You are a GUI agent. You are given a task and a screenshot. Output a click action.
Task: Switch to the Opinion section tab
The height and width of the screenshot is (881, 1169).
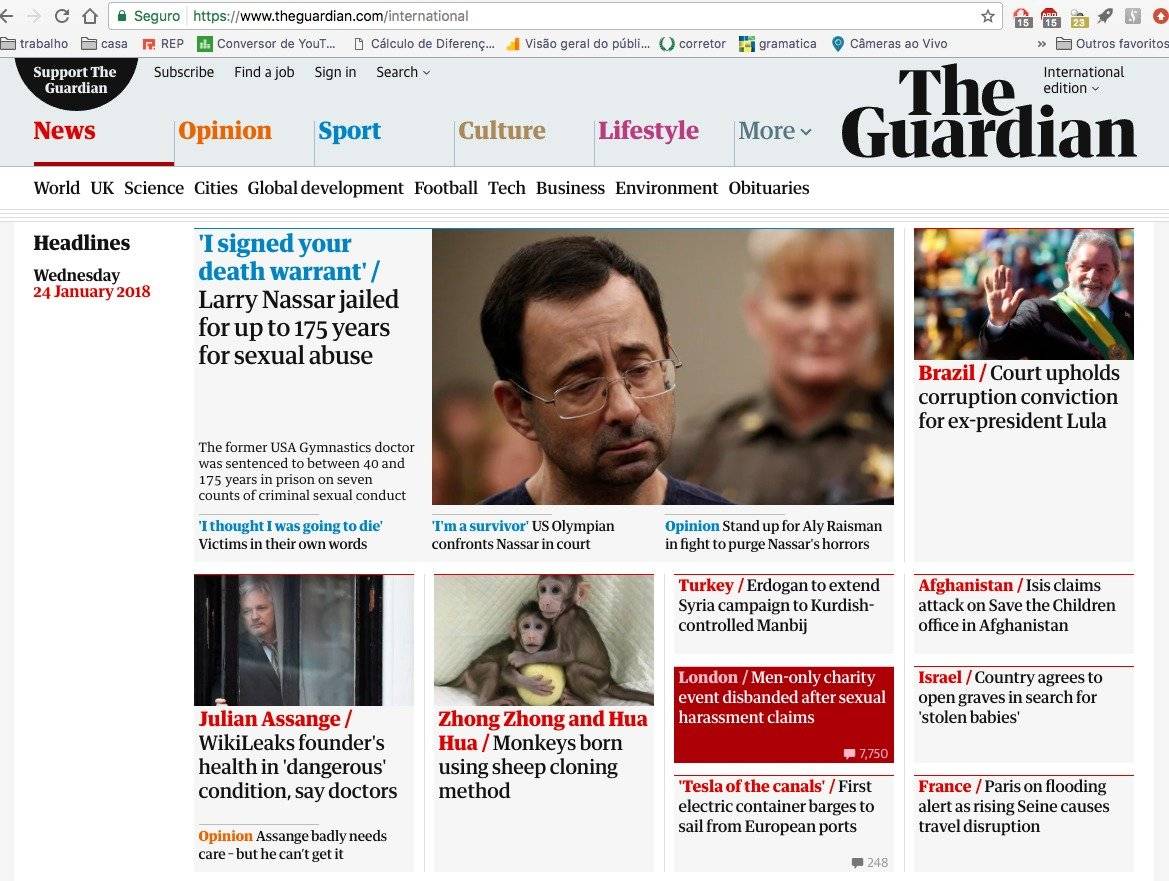(224, 130)
